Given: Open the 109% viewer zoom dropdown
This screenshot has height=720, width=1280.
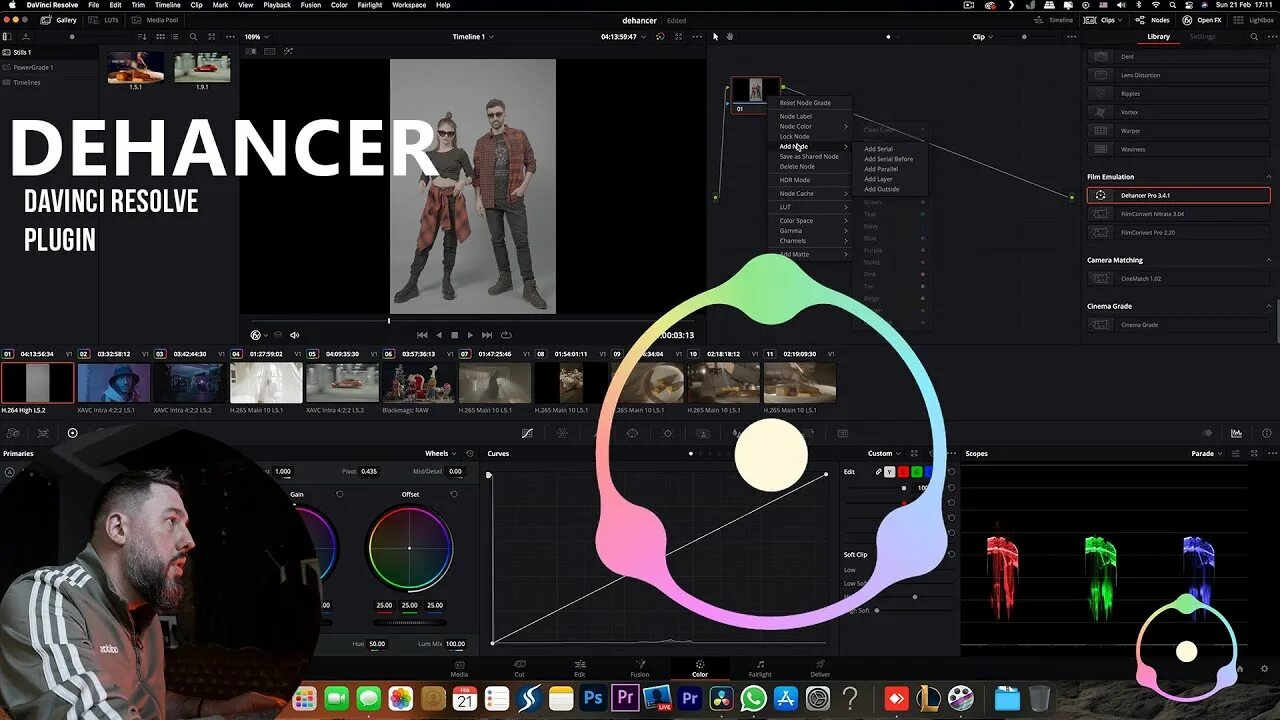Looking at the screenshot, I should [256, 37].
